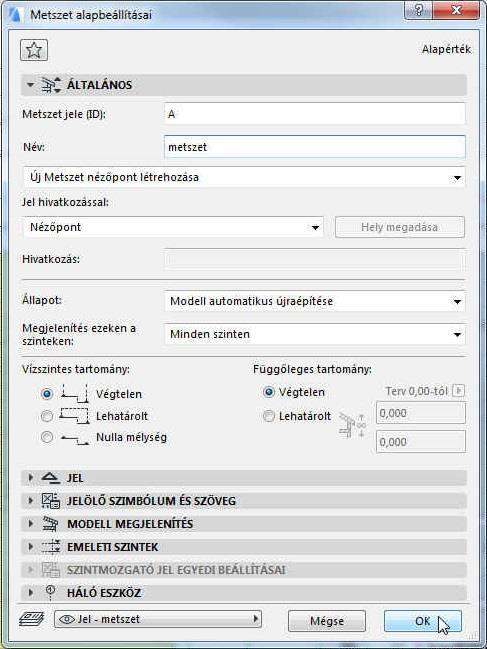Click the Favorites star icon
The width and height of the screenshot is (487, 649).
34,50
